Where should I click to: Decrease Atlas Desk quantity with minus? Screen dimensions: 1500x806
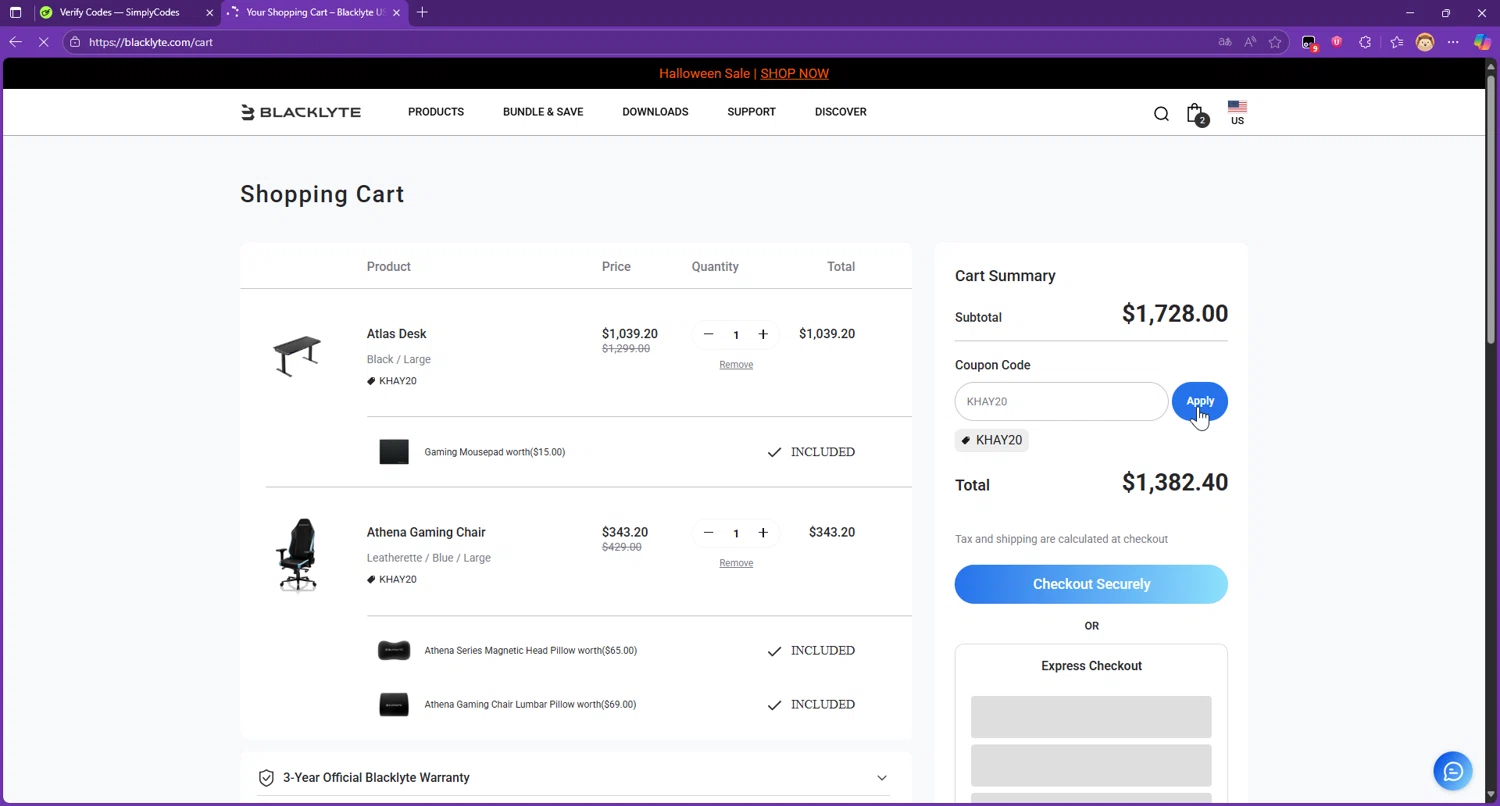pyautogui.click(x=709, y=334)
